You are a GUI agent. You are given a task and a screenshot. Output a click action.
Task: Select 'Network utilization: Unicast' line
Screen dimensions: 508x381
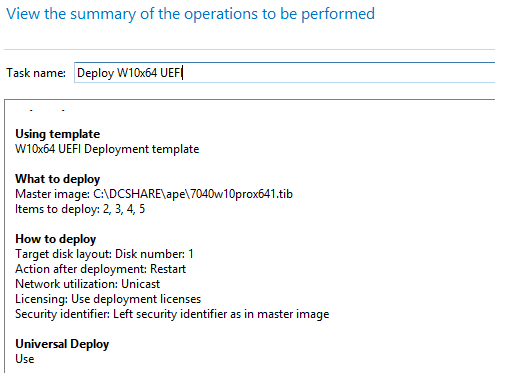(x=88, y=284)
